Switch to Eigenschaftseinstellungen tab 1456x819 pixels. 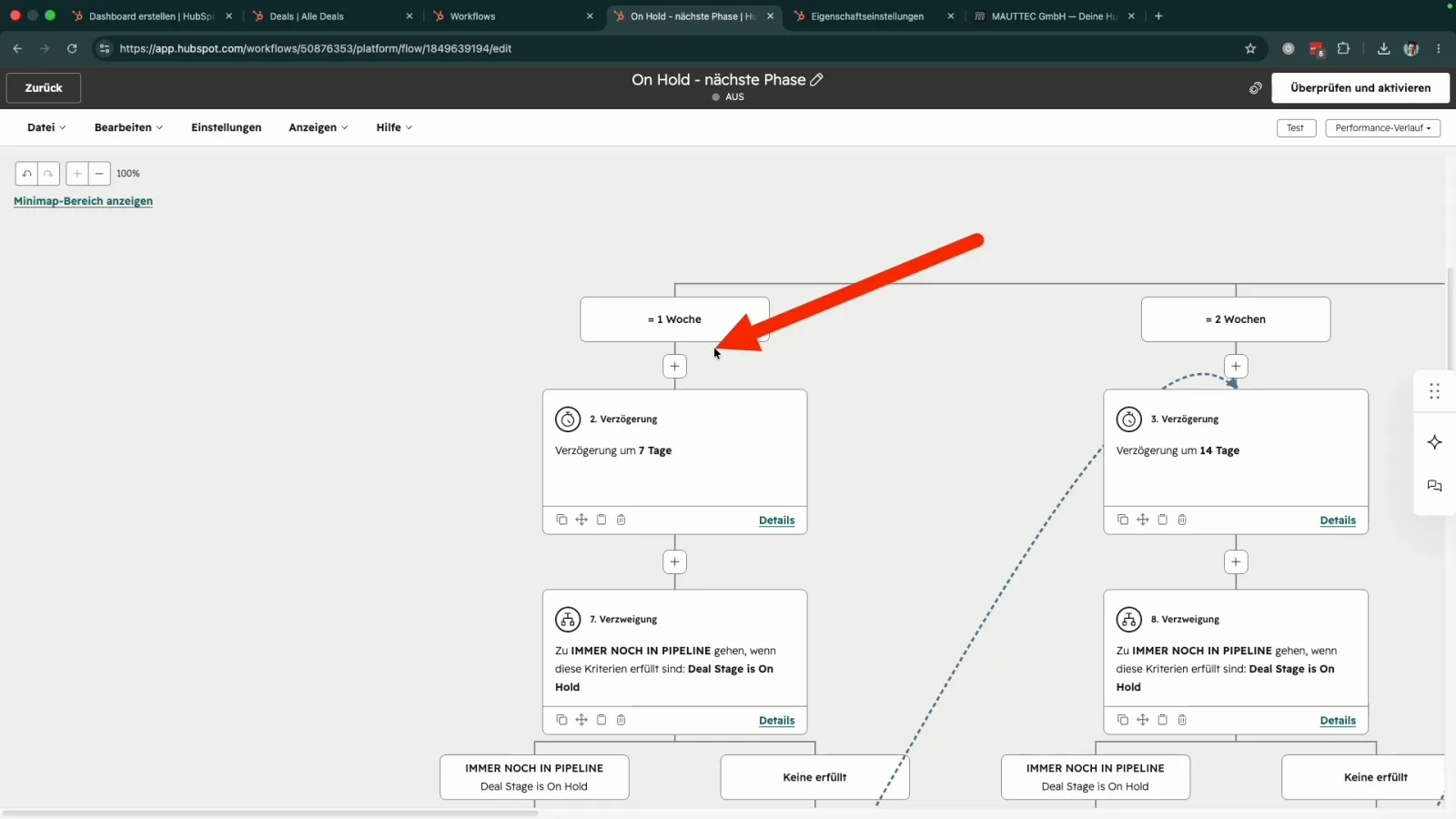(874, 16)
